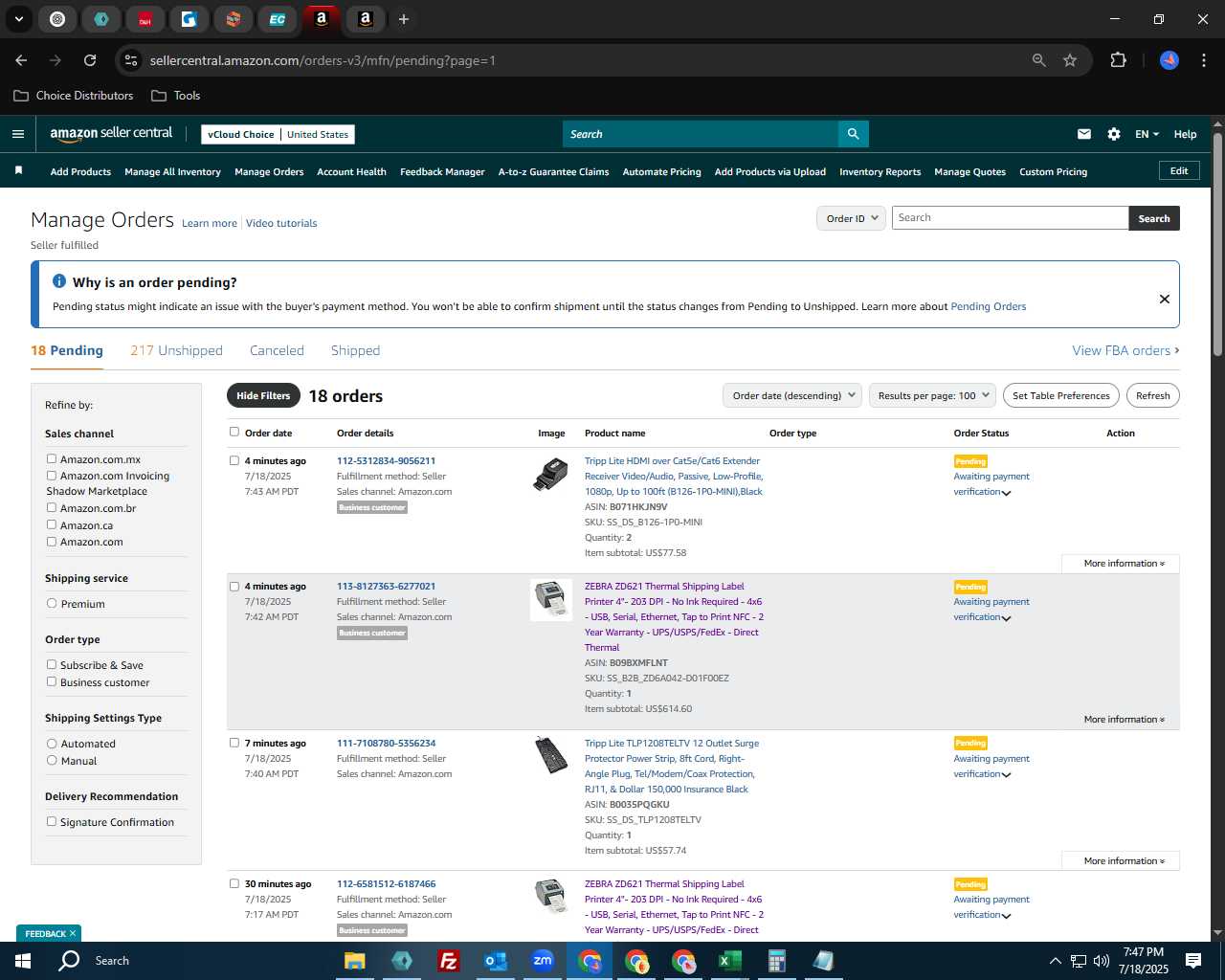Reload the page with browser refresh icon

(x=90, y=60)
